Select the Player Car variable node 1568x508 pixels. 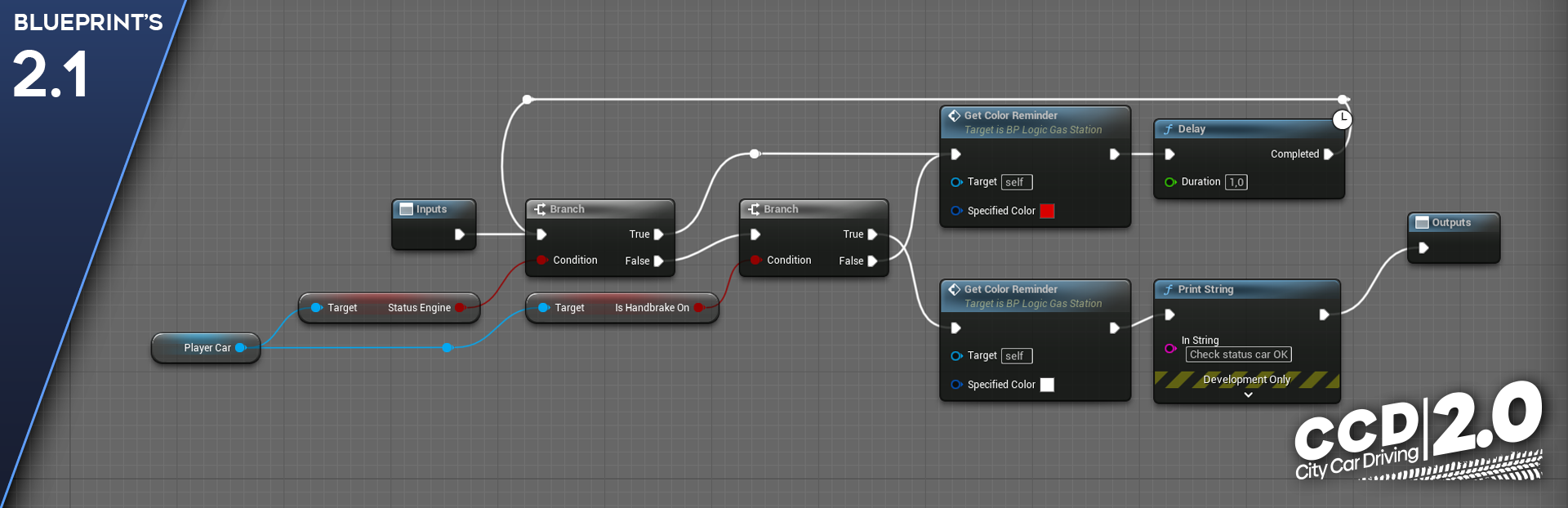coord(204,348)
